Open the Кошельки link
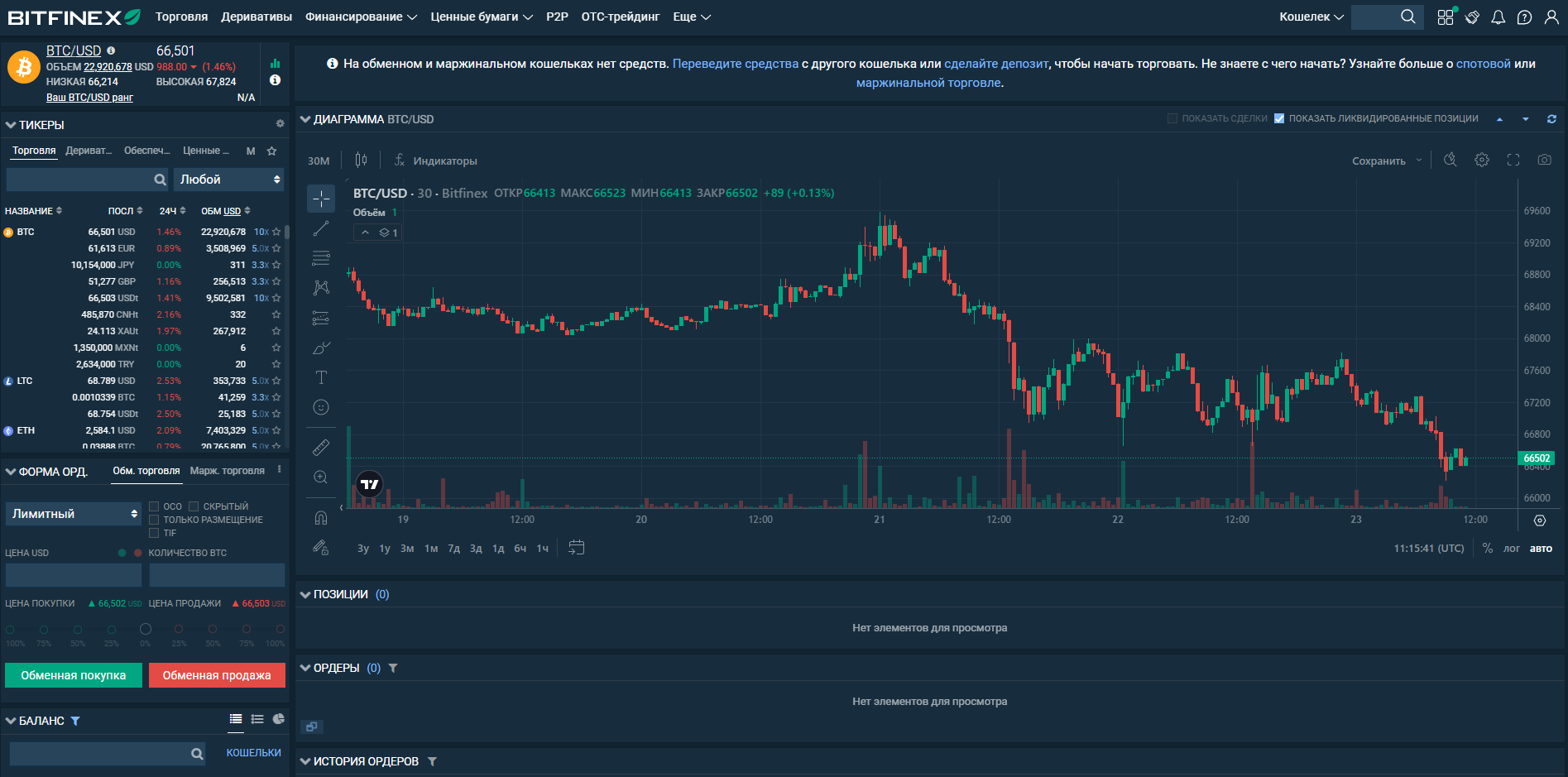Image resolution: width=1568 pixels, height=777 pixels. (x=254, y=753)
